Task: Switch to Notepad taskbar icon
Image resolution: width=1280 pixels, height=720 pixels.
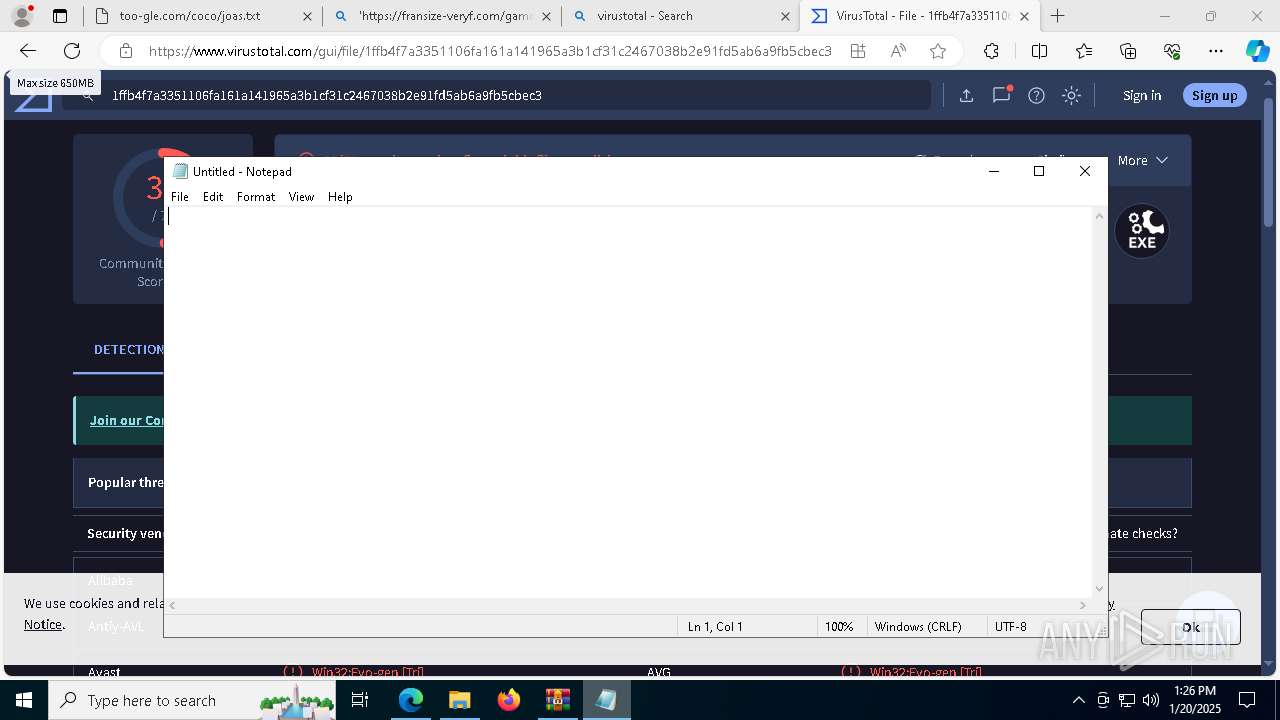Action: (606, 700)
